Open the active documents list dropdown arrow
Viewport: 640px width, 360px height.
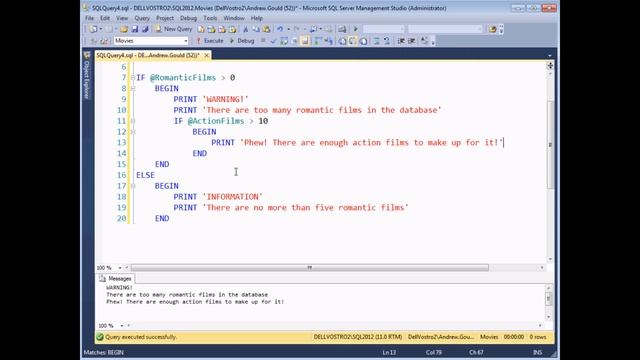[550, 56]
